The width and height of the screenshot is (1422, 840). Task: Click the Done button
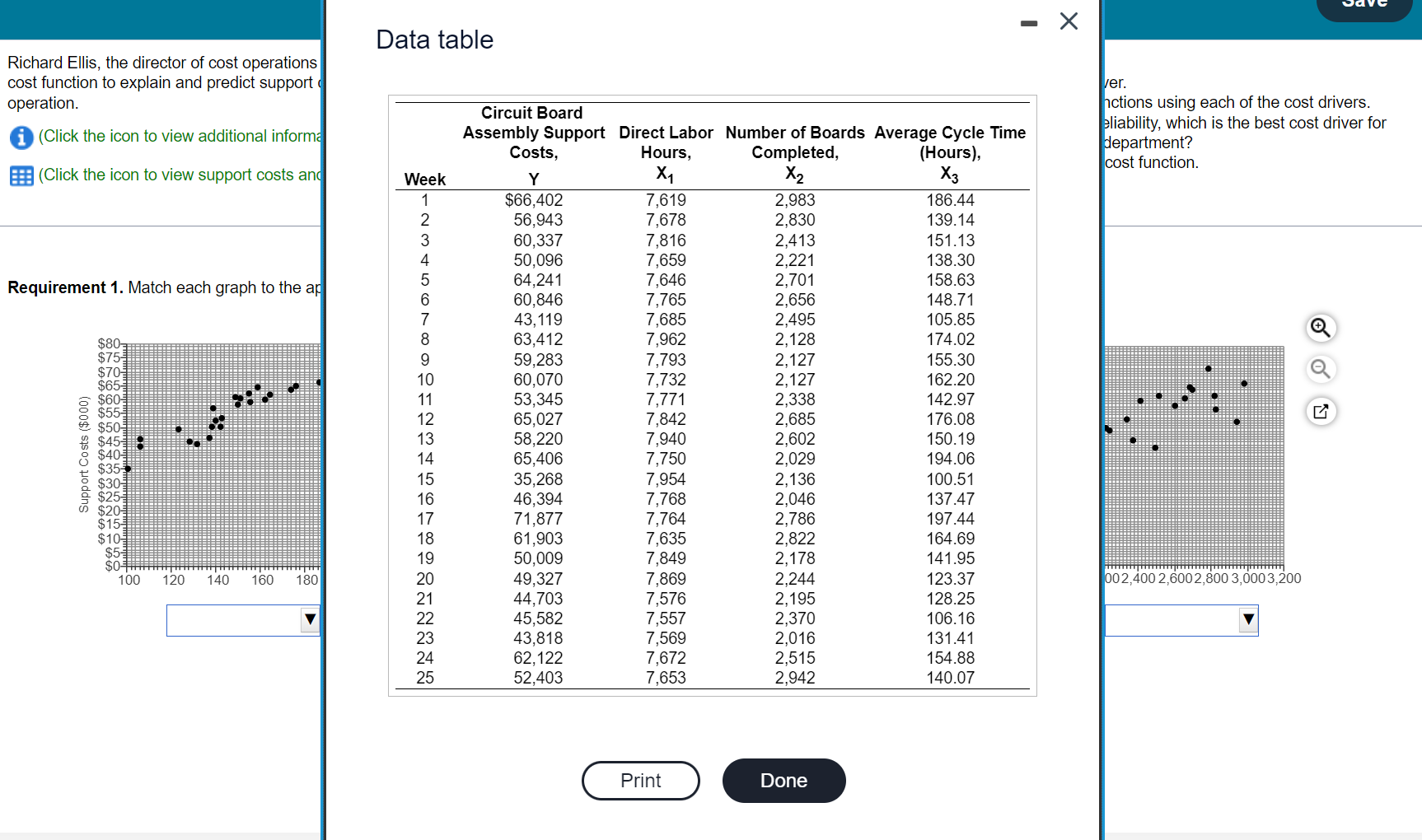tap(784, 781)
